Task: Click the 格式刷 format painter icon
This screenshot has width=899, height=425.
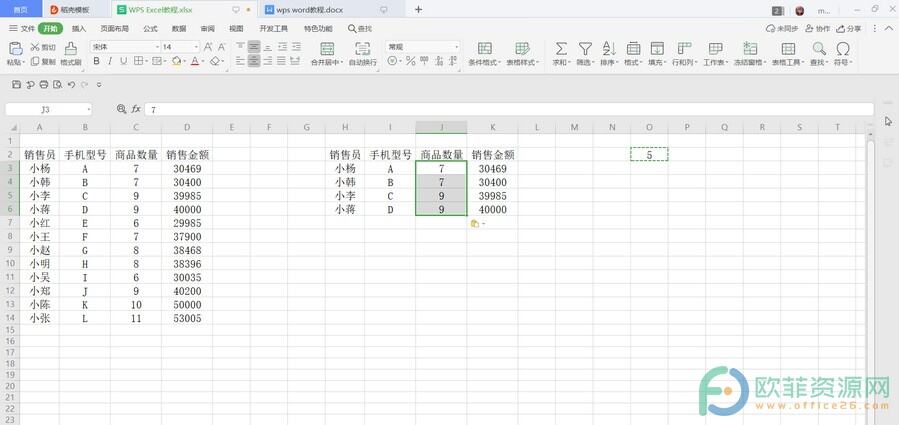Action: tap(71, 48)
